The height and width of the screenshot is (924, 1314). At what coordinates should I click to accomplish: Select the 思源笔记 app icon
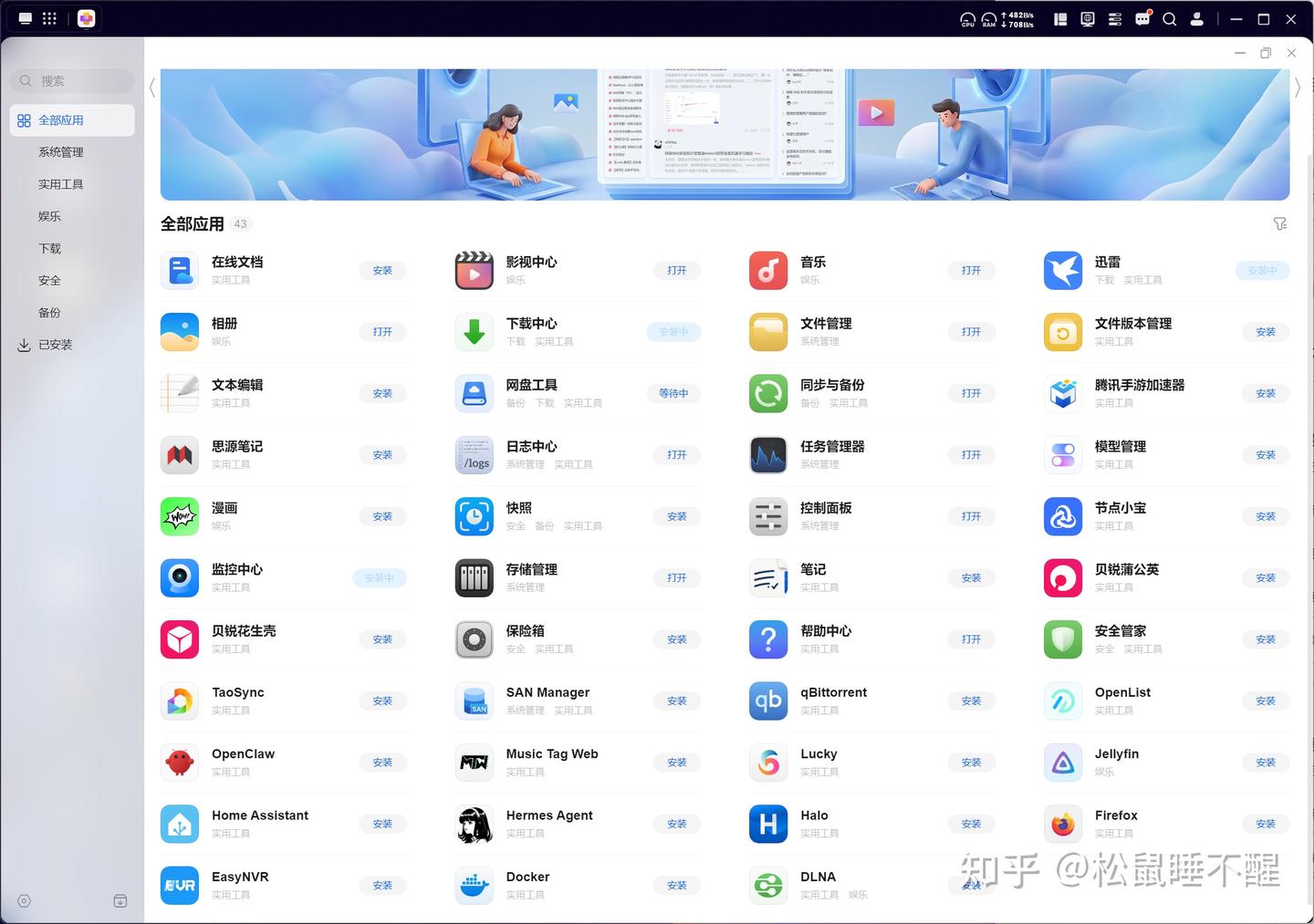point(180,455)
